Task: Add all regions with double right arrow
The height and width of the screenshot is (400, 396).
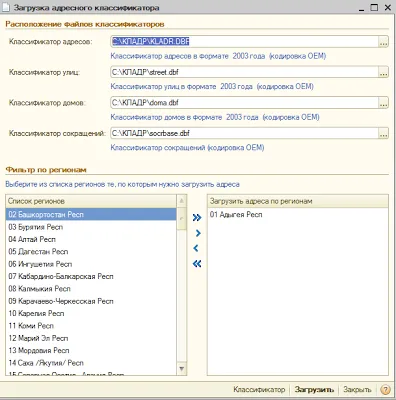Action: 197,218
